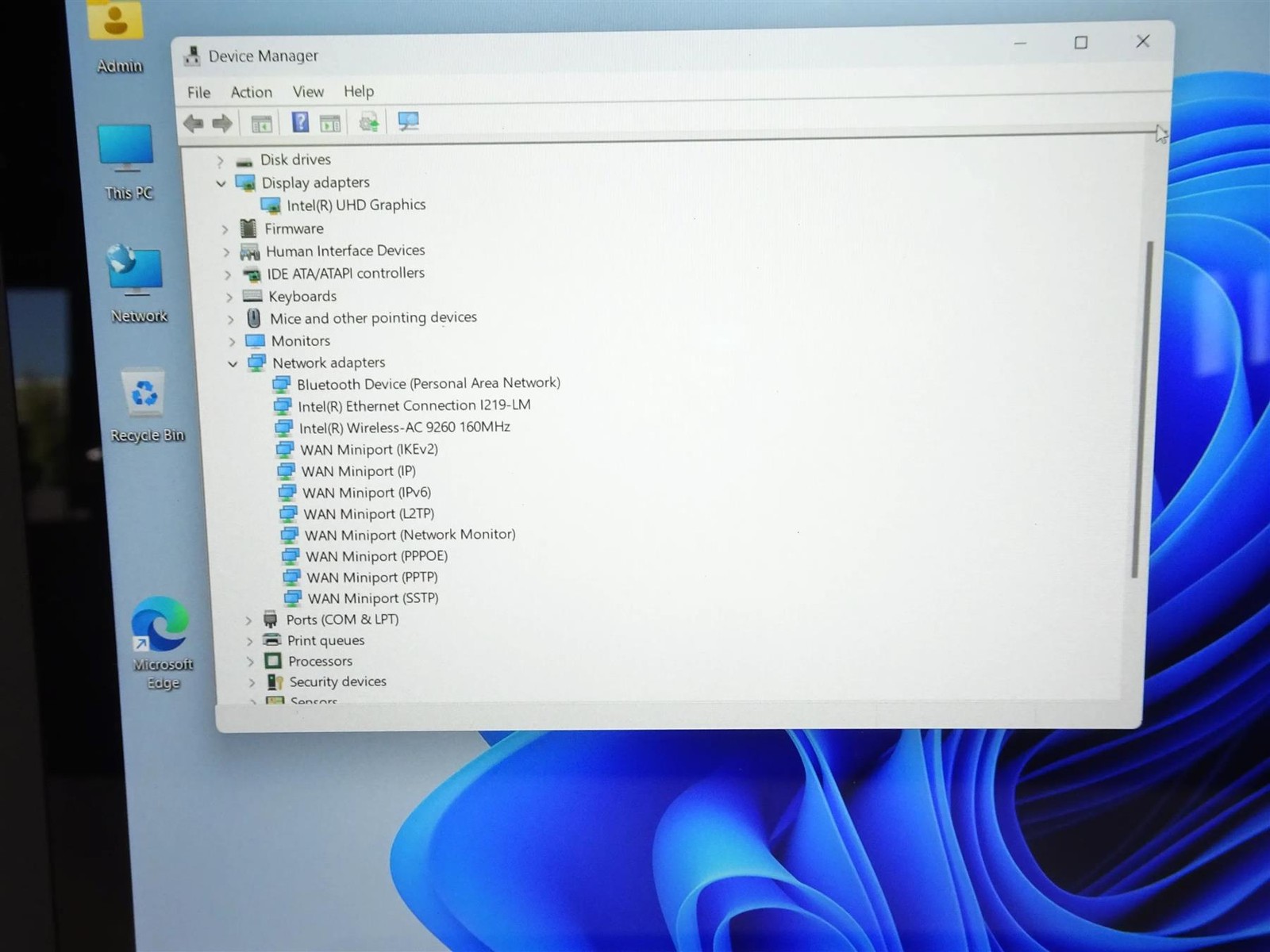Expand Mice and other pointing devices

230,319
